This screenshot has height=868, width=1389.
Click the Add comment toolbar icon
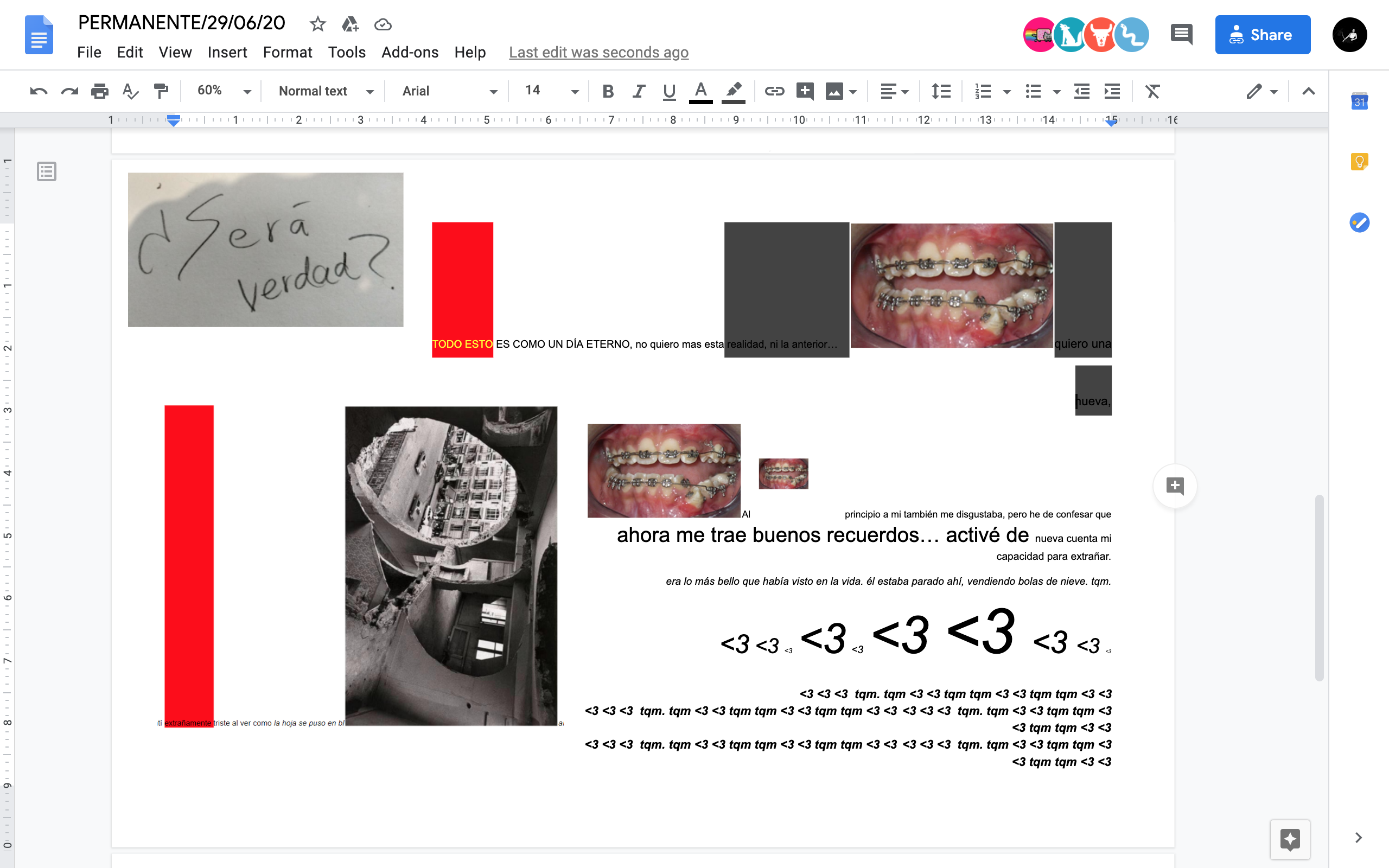tap(805, 91)
